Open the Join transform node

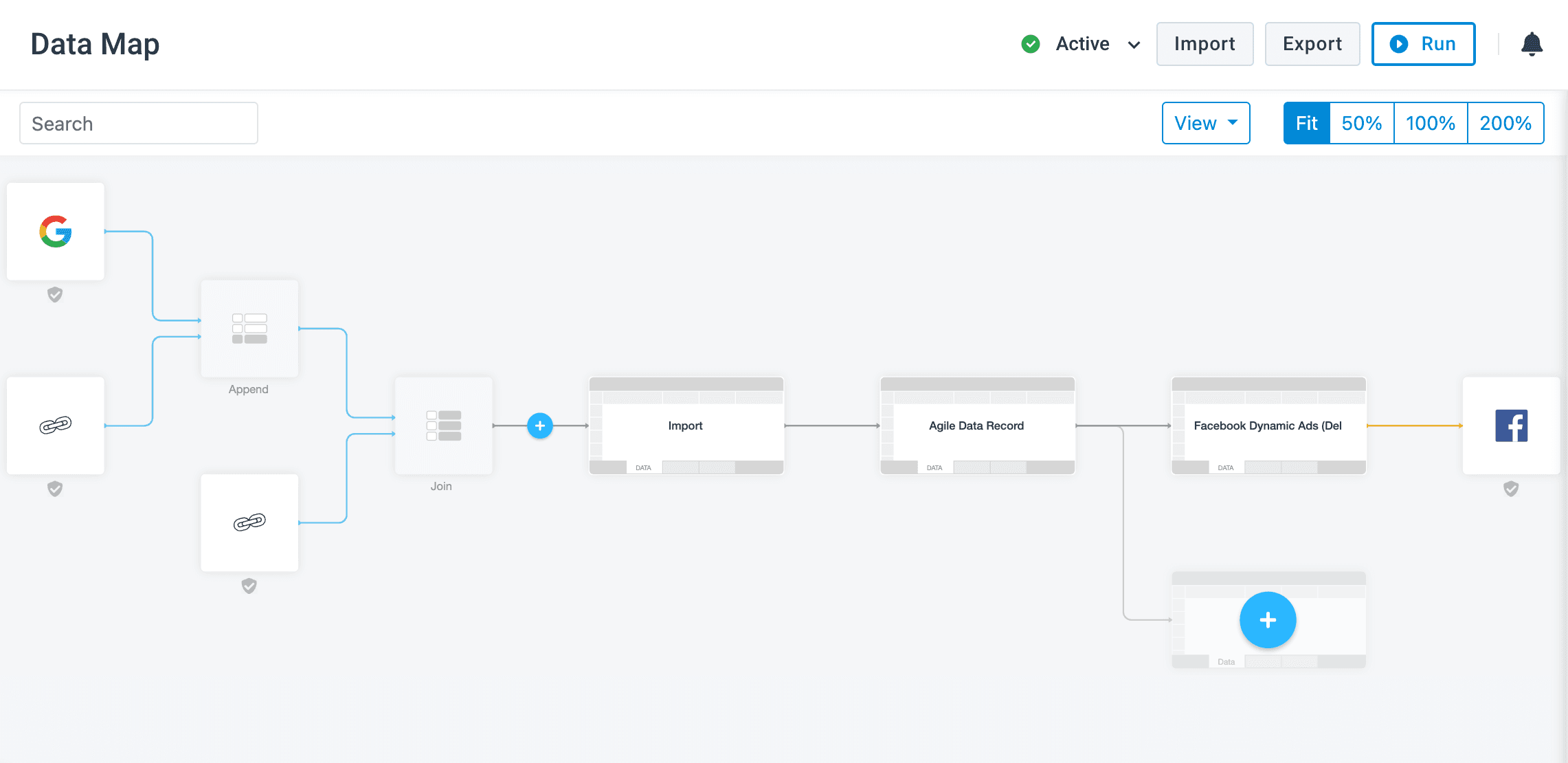(443, 425)
